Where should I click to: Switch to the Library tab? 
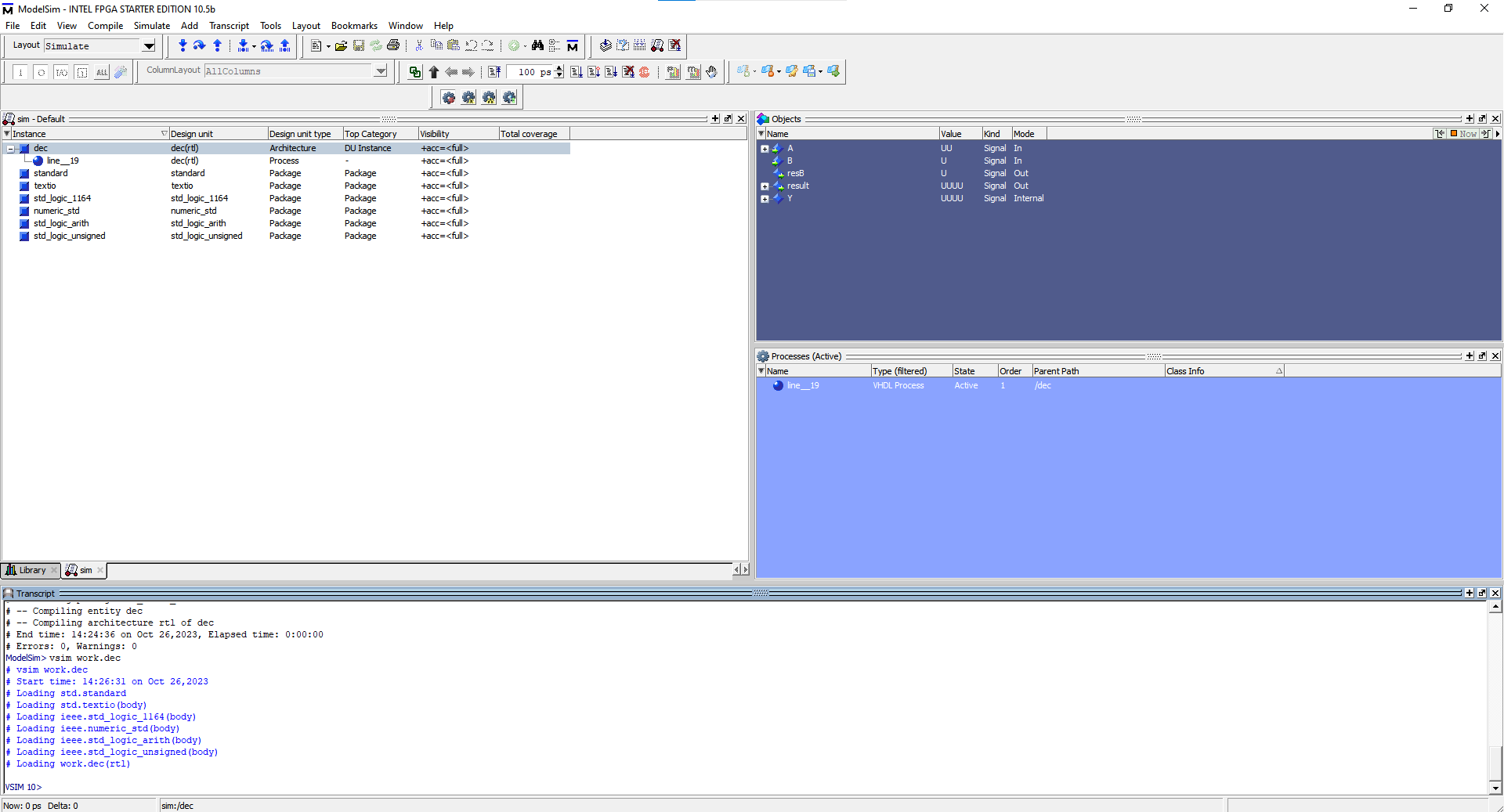tap(31, 570)
